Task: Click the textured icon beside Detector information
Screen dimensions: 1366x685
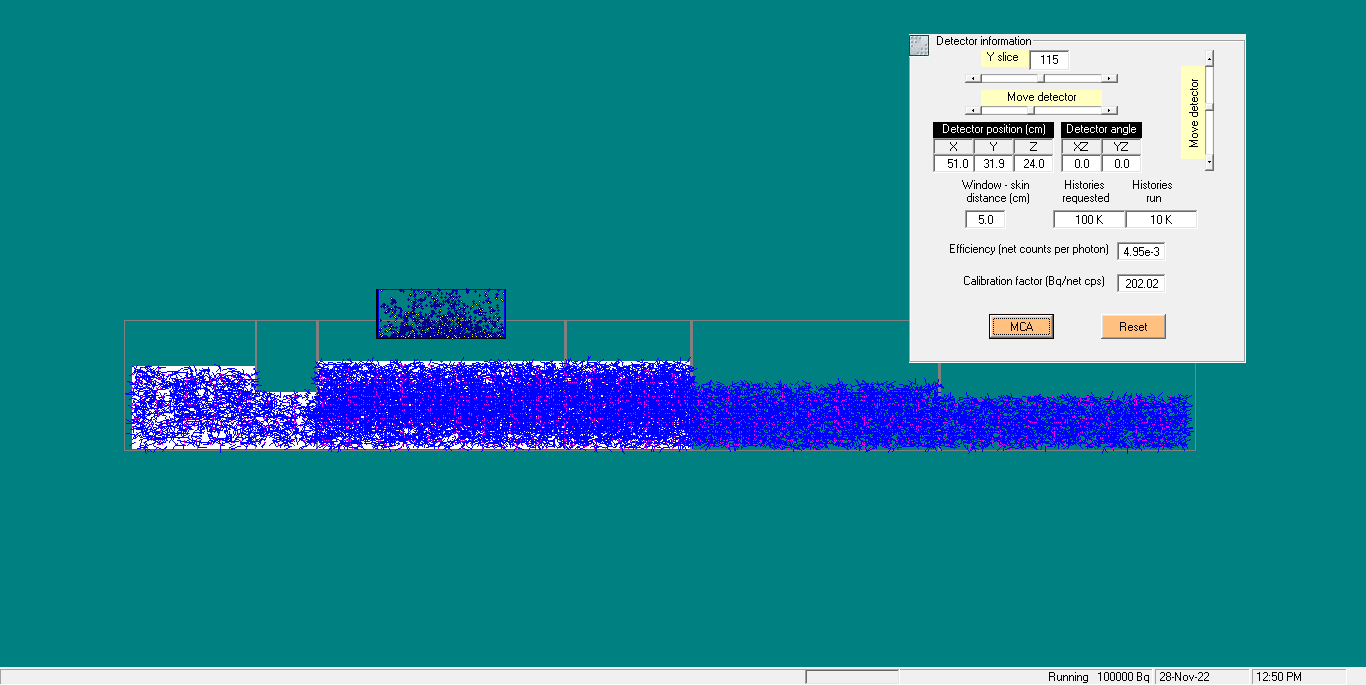Action: [x=919, y=45]
